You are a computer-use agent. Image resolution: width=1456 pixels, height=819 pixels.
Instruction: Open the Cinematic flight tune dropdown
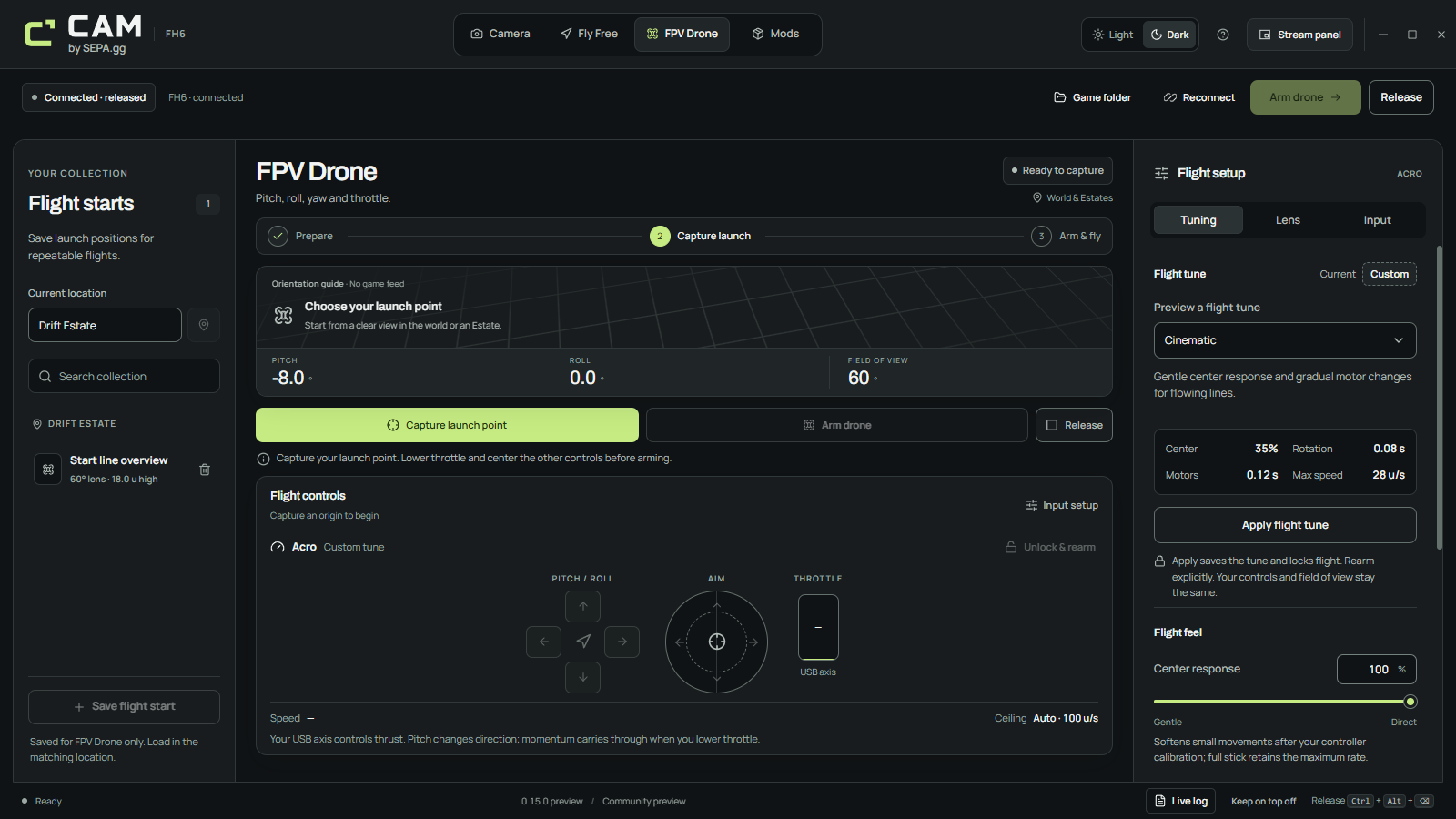tap(1285, 340)
